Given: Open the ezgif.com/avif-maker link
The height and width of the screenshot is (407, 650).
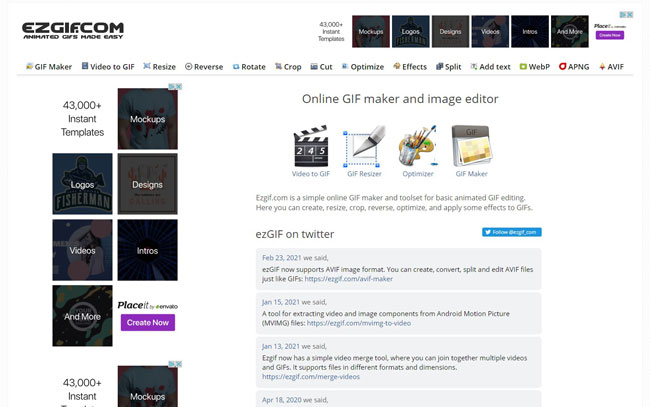Looking at the screenshot, I should [349, 279].
